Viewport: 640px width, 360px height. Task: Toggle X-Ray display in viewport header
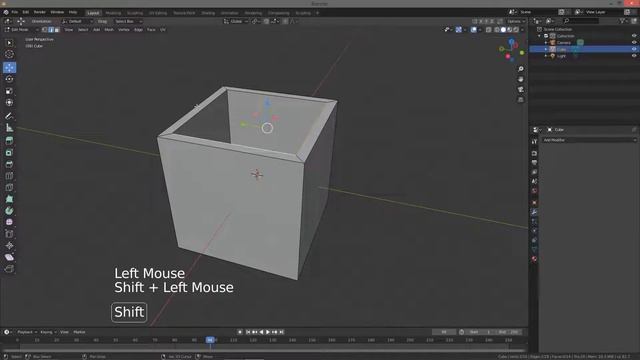click(489, 30)
